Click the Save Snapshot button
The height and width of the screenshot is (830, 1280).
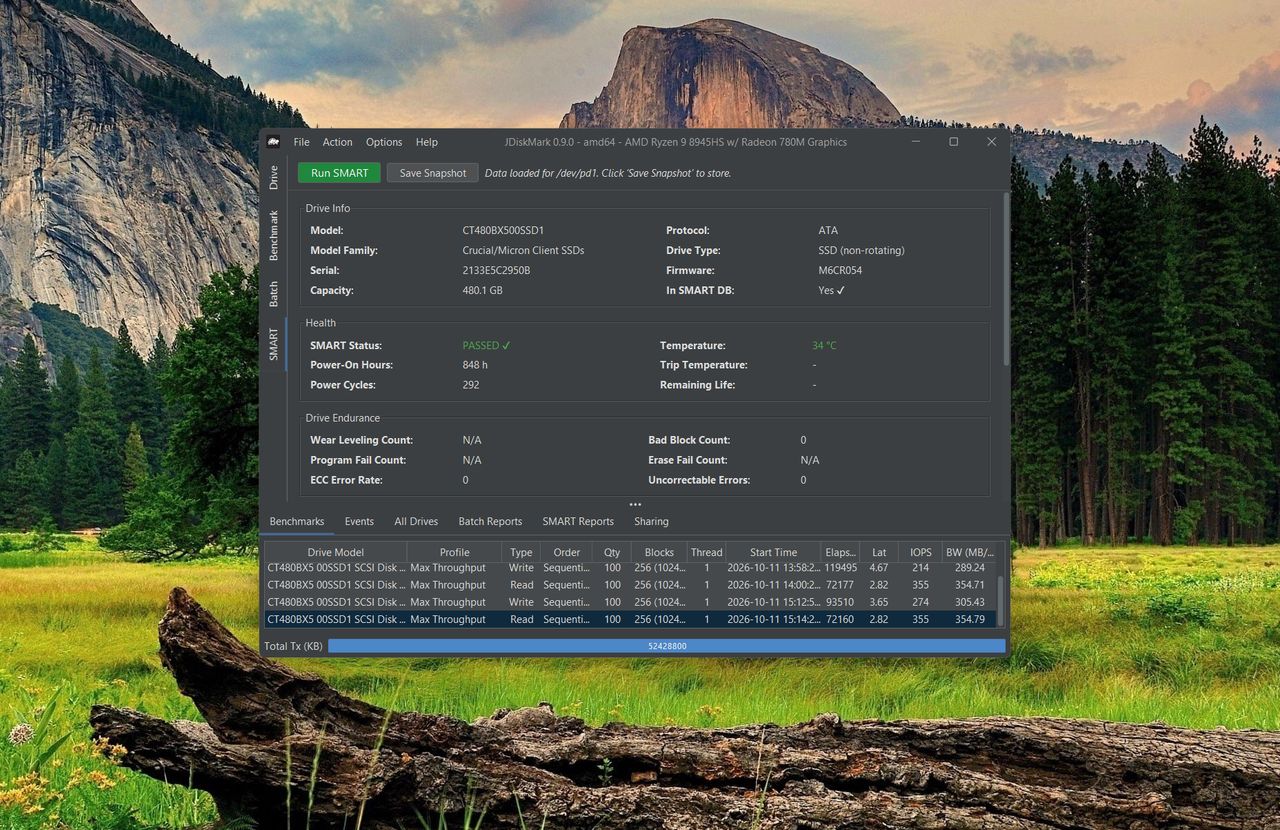coord(433,173)
